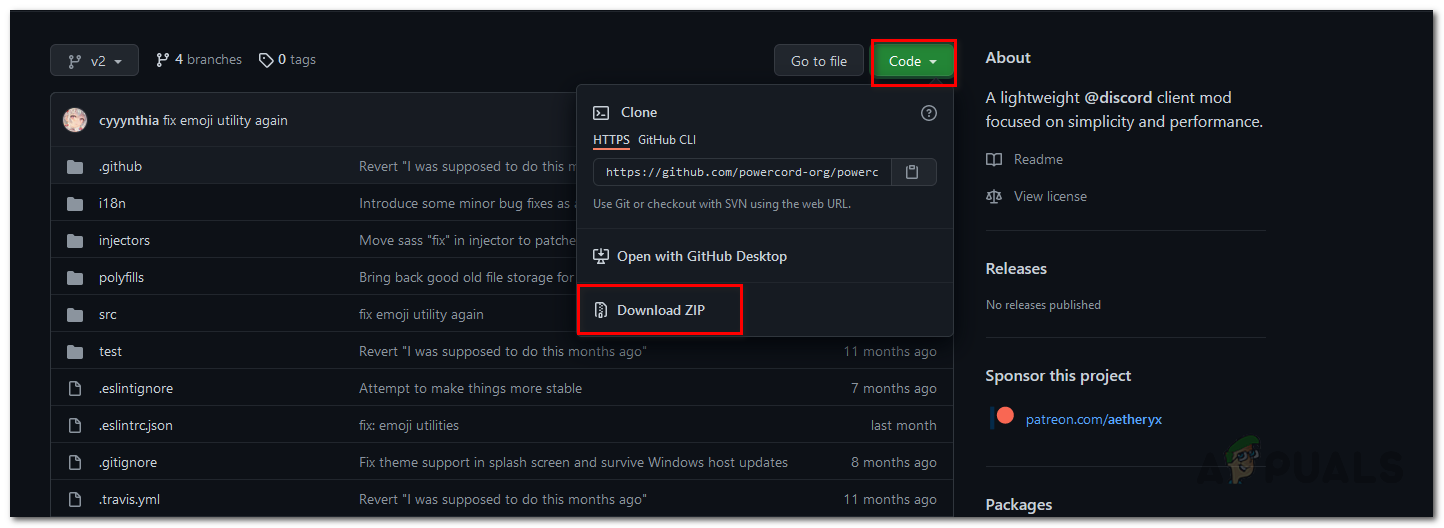Screen dimensions: 1444x528
Task: Open the @discord mention link
Action: [1118, 98]
